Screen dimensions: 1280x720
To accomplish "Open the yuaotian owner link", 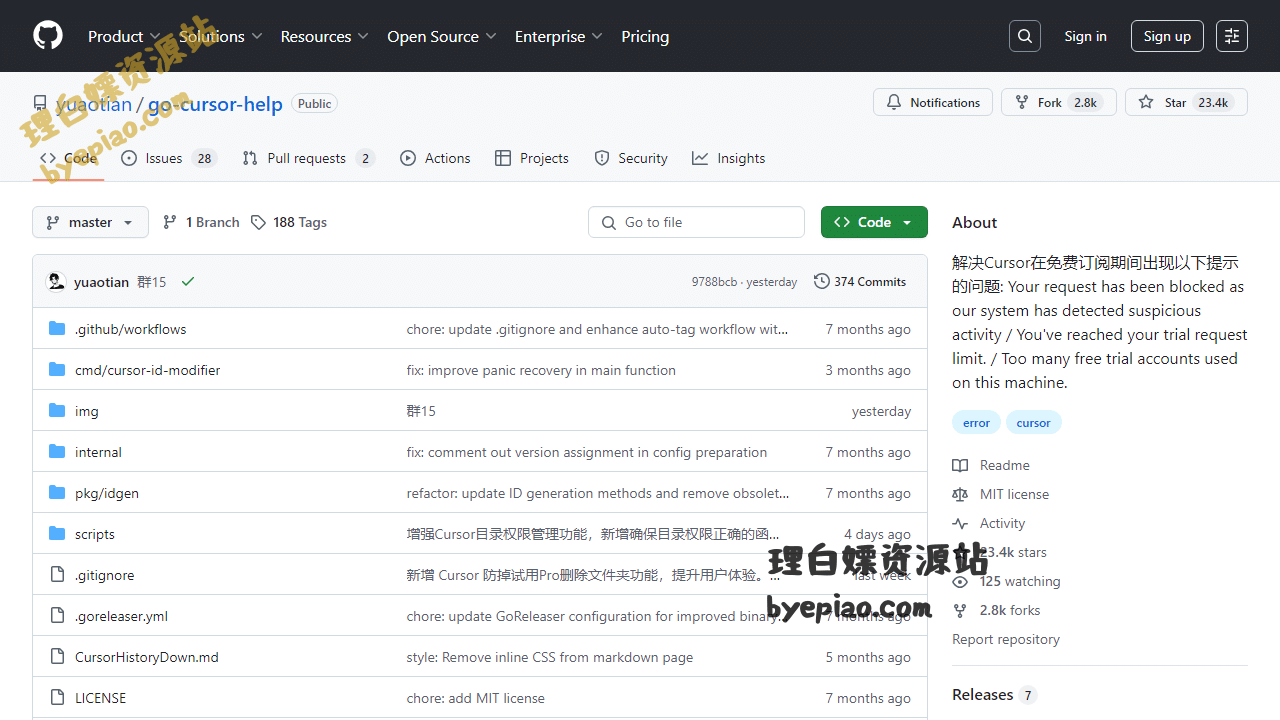I will click(94, 104).
